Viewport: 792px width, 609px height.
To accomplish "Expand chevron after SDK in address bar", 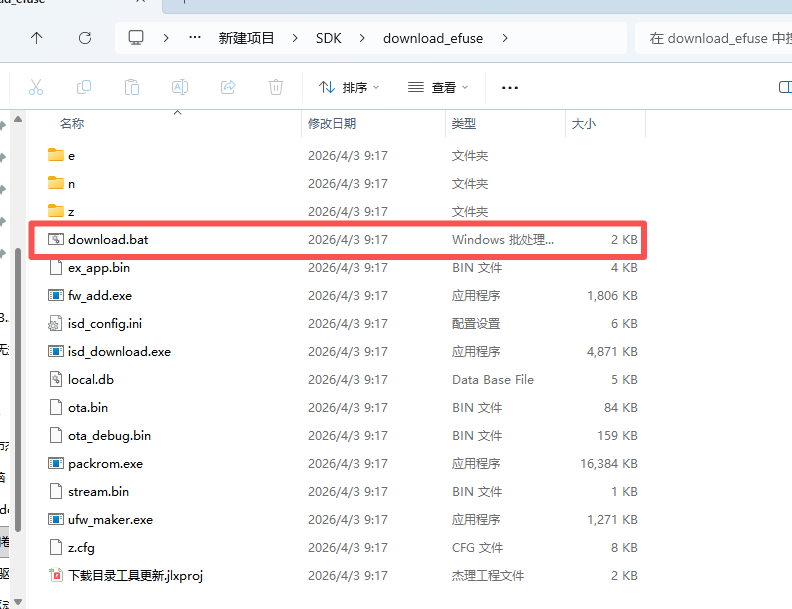I will pyautogui.click(x=362, y=38).
